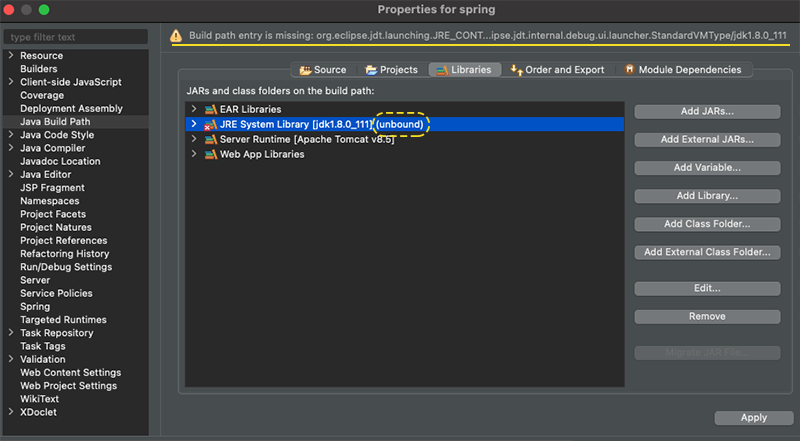Open Task Tags page
The height and width of the screenshot is (441, 800).
pyautogui.click(x=43, y=346)
